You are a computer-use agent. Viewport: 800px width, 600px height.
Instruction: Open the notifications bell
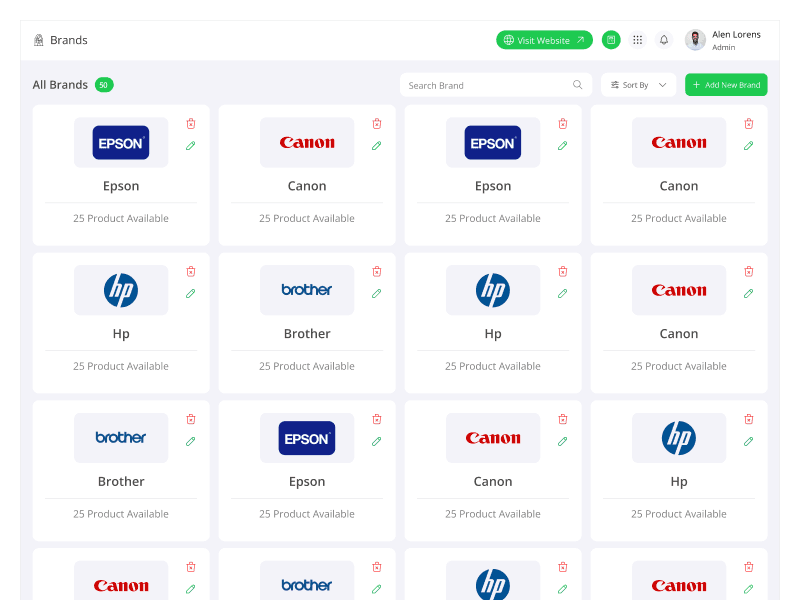point(664,40)
